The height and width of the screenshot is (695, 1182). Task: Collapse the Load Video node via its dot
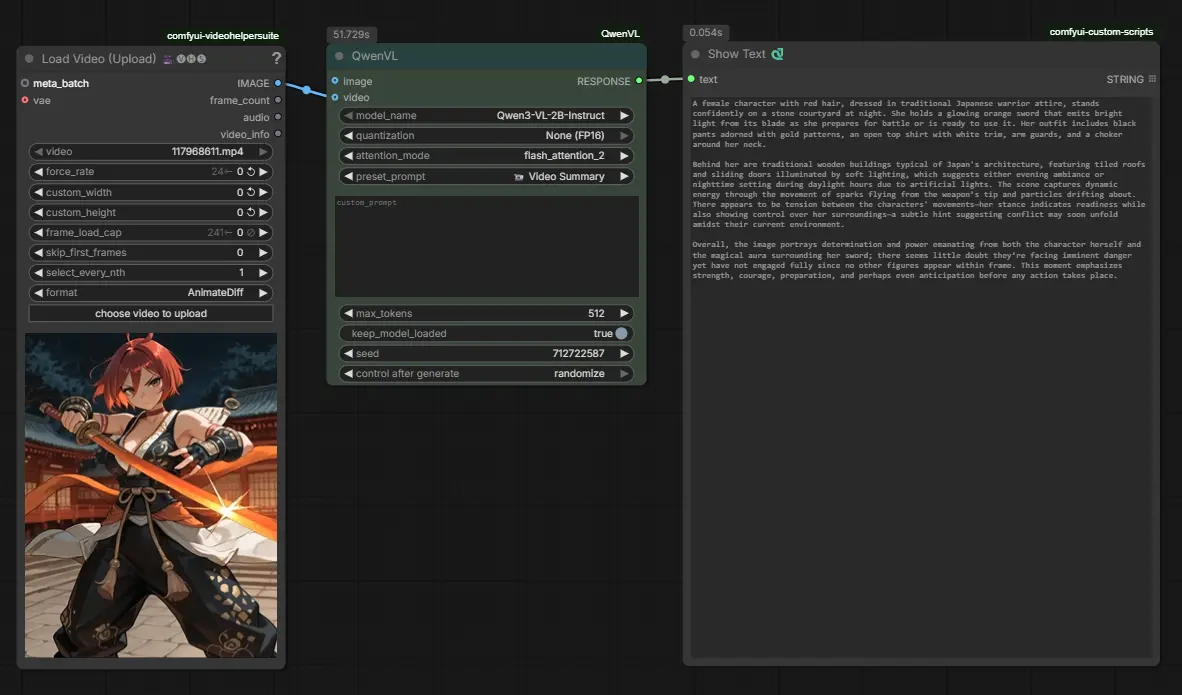pos(29,59)
